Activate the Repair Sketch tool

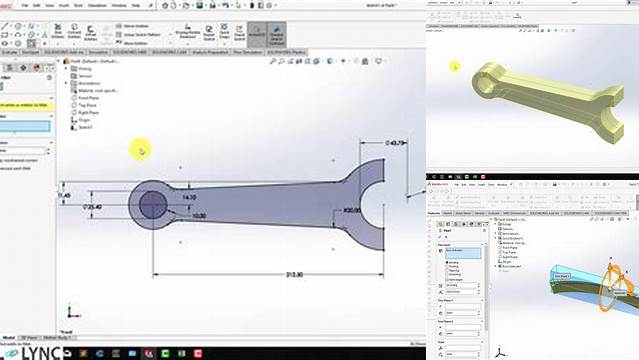(209, 33)
